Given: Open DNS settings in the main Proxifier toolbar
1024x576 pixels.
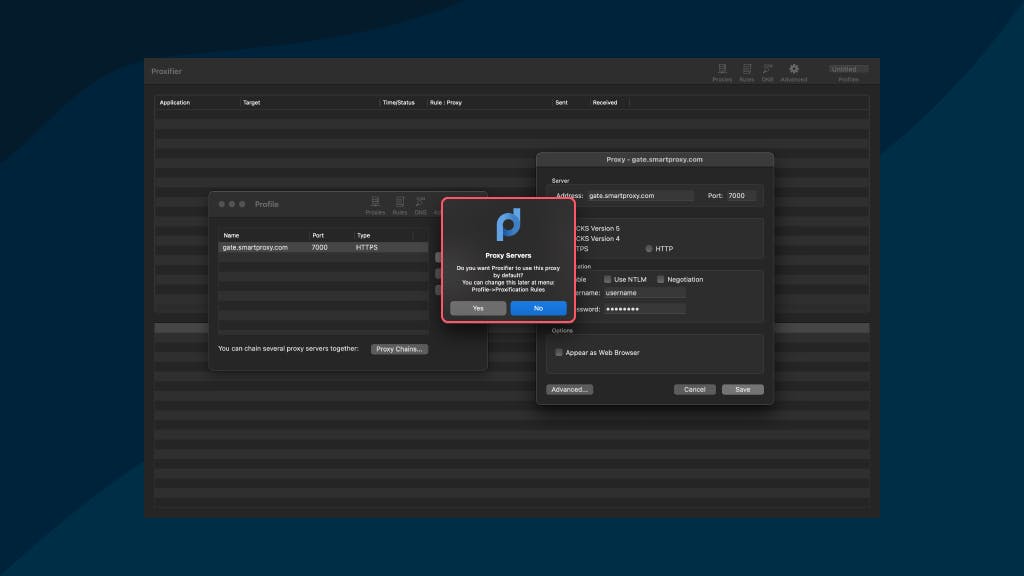Looking at the screenshot, I should (x=767, y=72).
